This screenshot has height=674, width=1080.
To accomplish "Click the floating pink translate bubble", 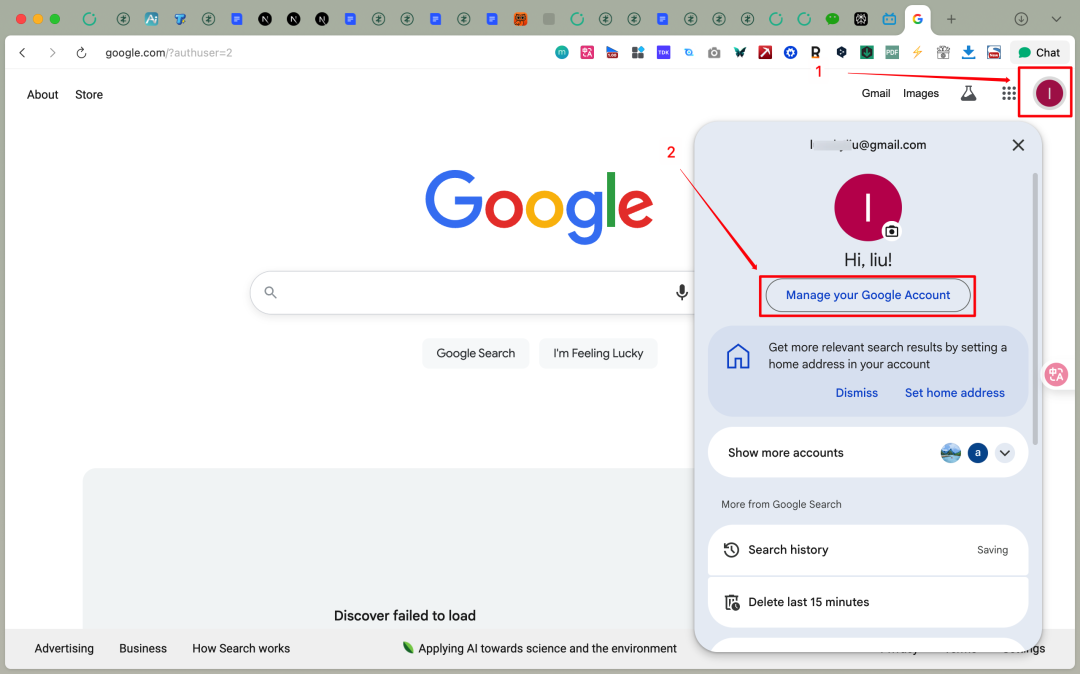I will [x=1056, y=375].
